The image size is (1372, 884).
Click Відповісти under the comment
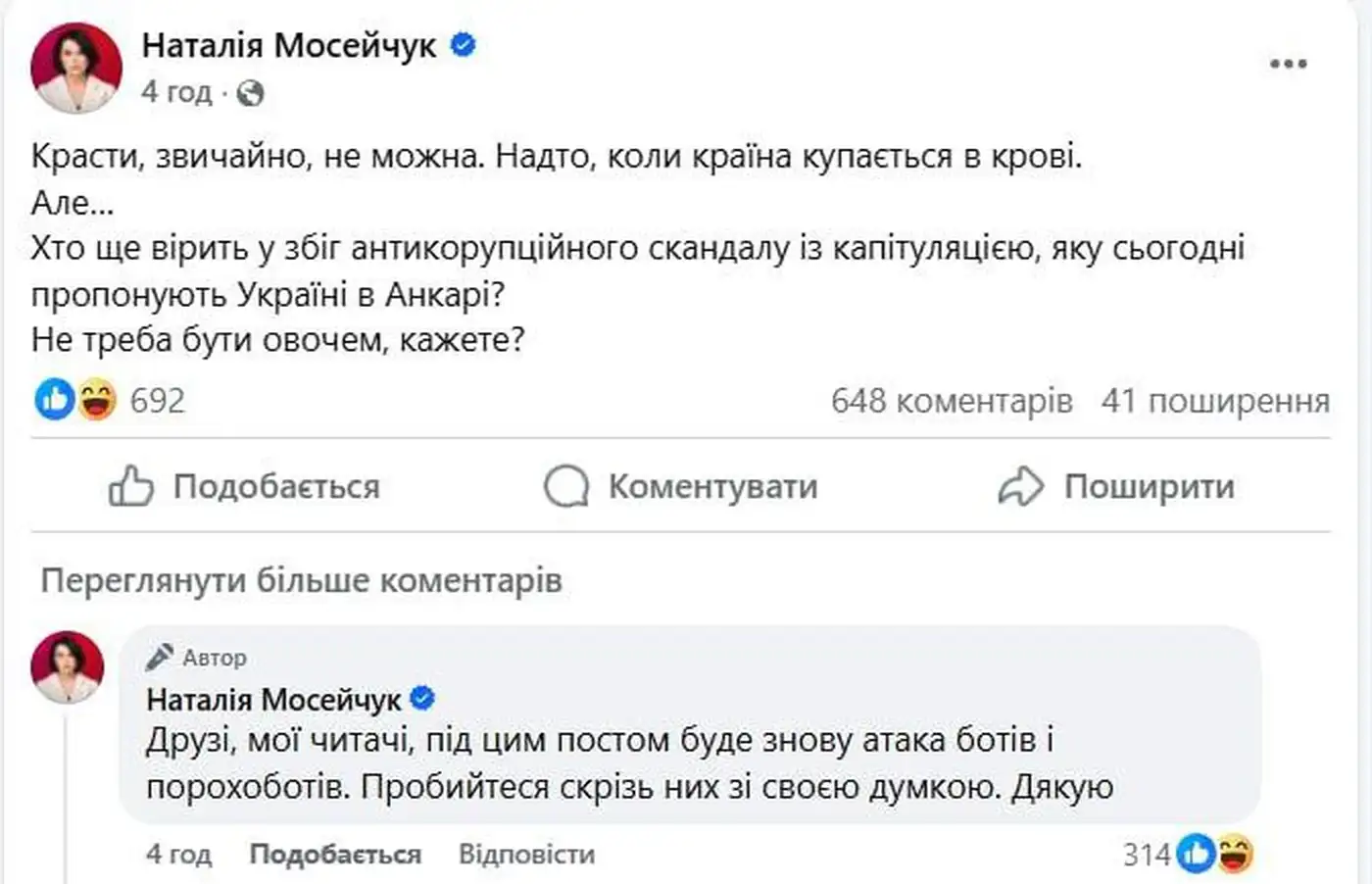click(x=526, y=855)
